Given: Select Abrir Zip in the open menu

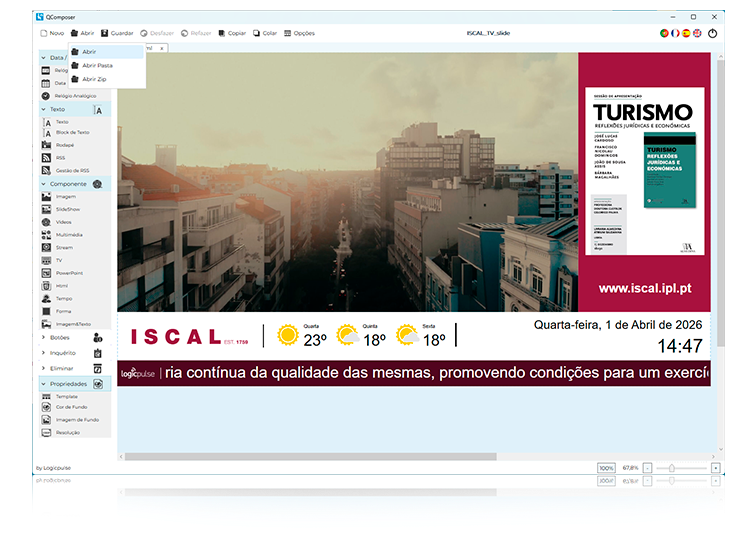Looking at the screenshot, I should (x=94, y=79).
